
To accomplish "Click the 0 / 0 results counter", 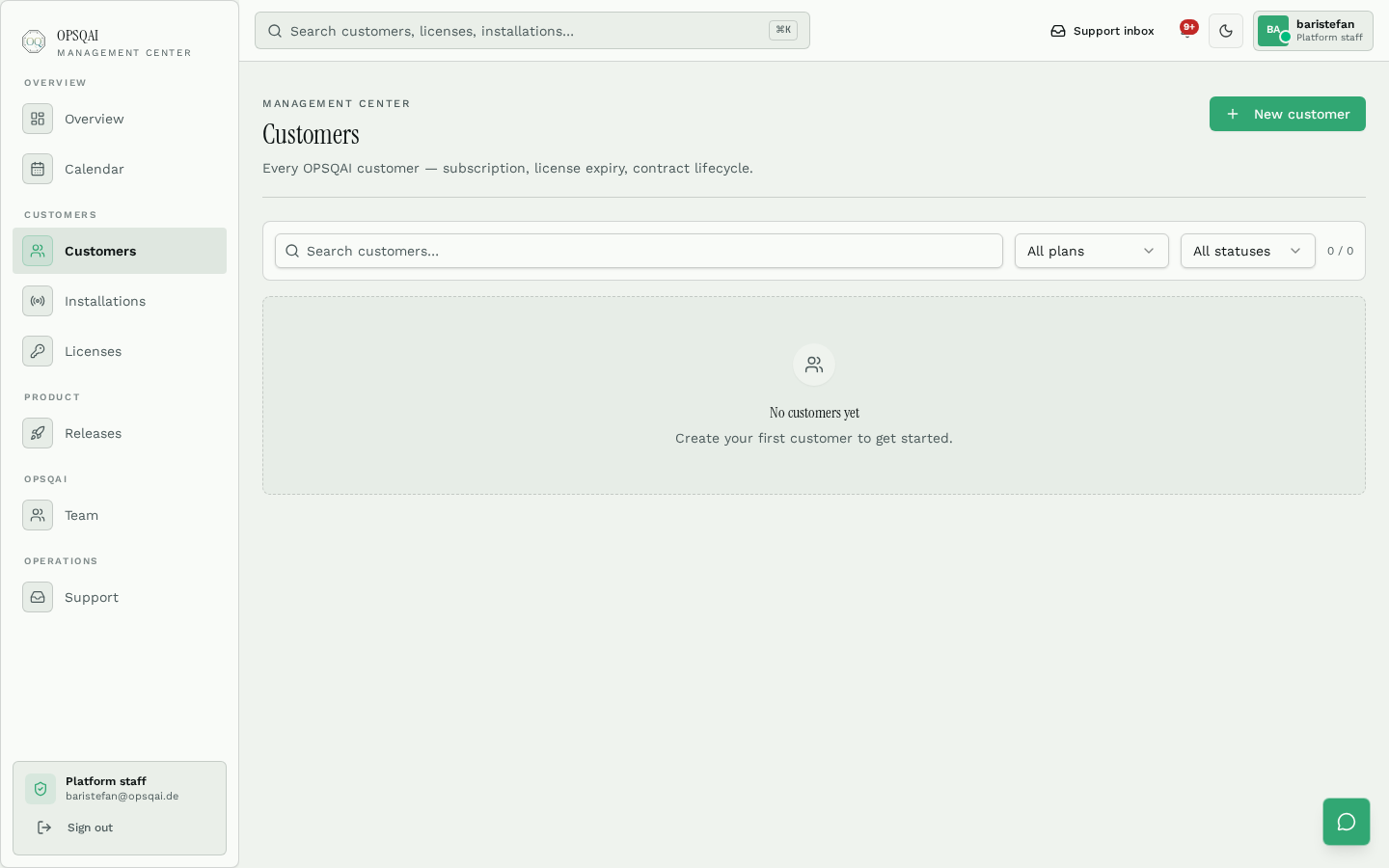I will click(x=1340, y=251).
